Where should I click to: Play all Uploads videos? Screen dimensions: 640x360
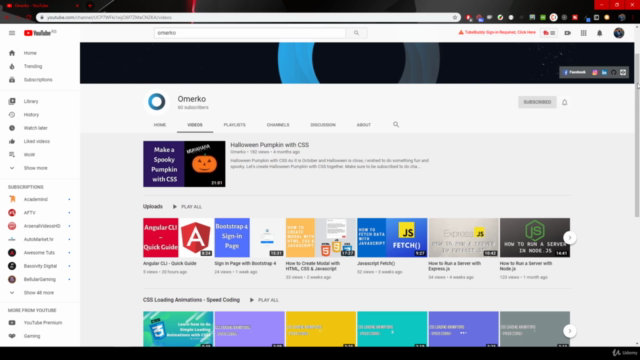click(187, 207)
